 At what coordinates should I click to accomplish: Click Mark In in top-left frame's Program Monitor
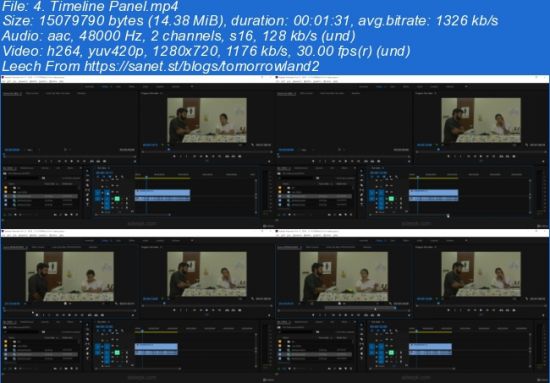click(181, 156)
